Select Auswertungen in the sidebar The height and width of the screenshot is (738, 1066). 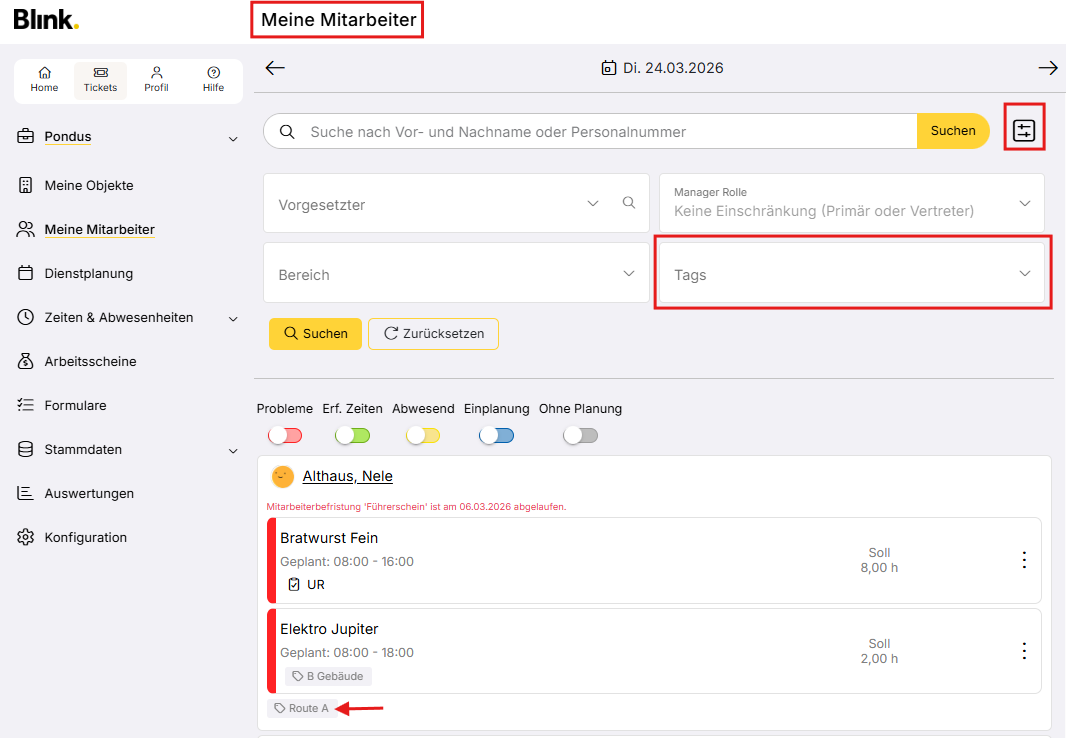pyautogui.click(x=88, y=493)
